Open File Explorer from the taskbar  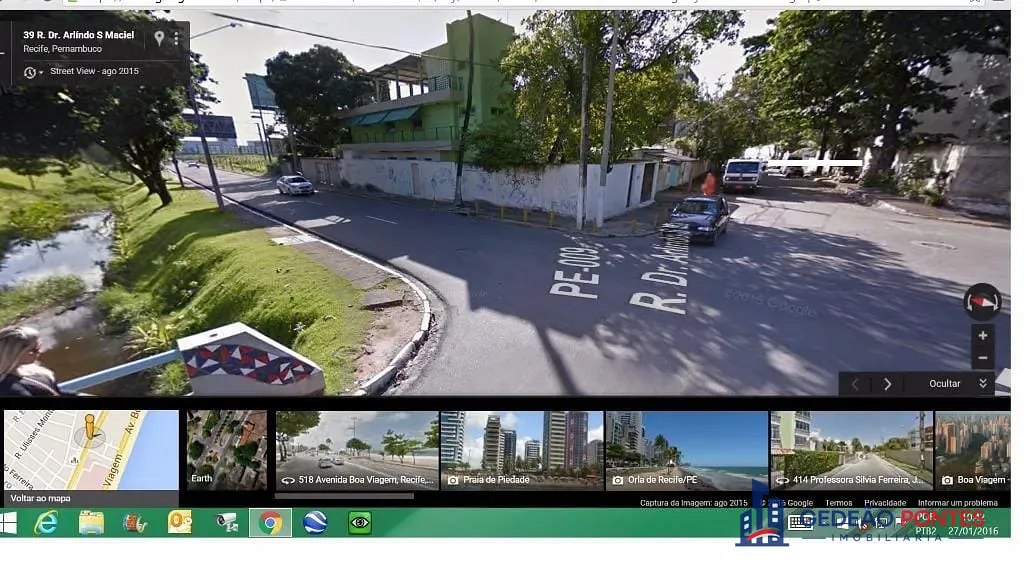click(91, 522)
